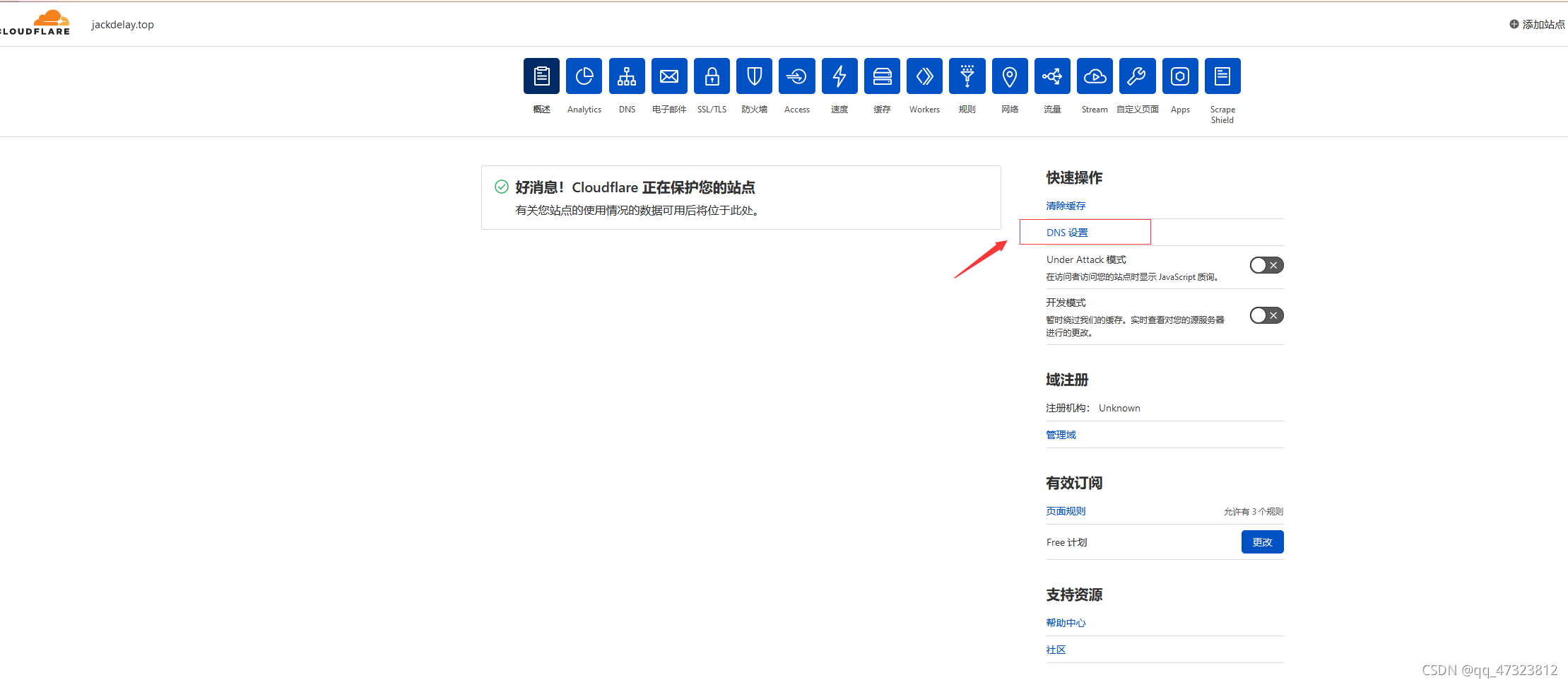Open the 自定义页面 wrench icon
The image size is (1568, 685).
1137,76
